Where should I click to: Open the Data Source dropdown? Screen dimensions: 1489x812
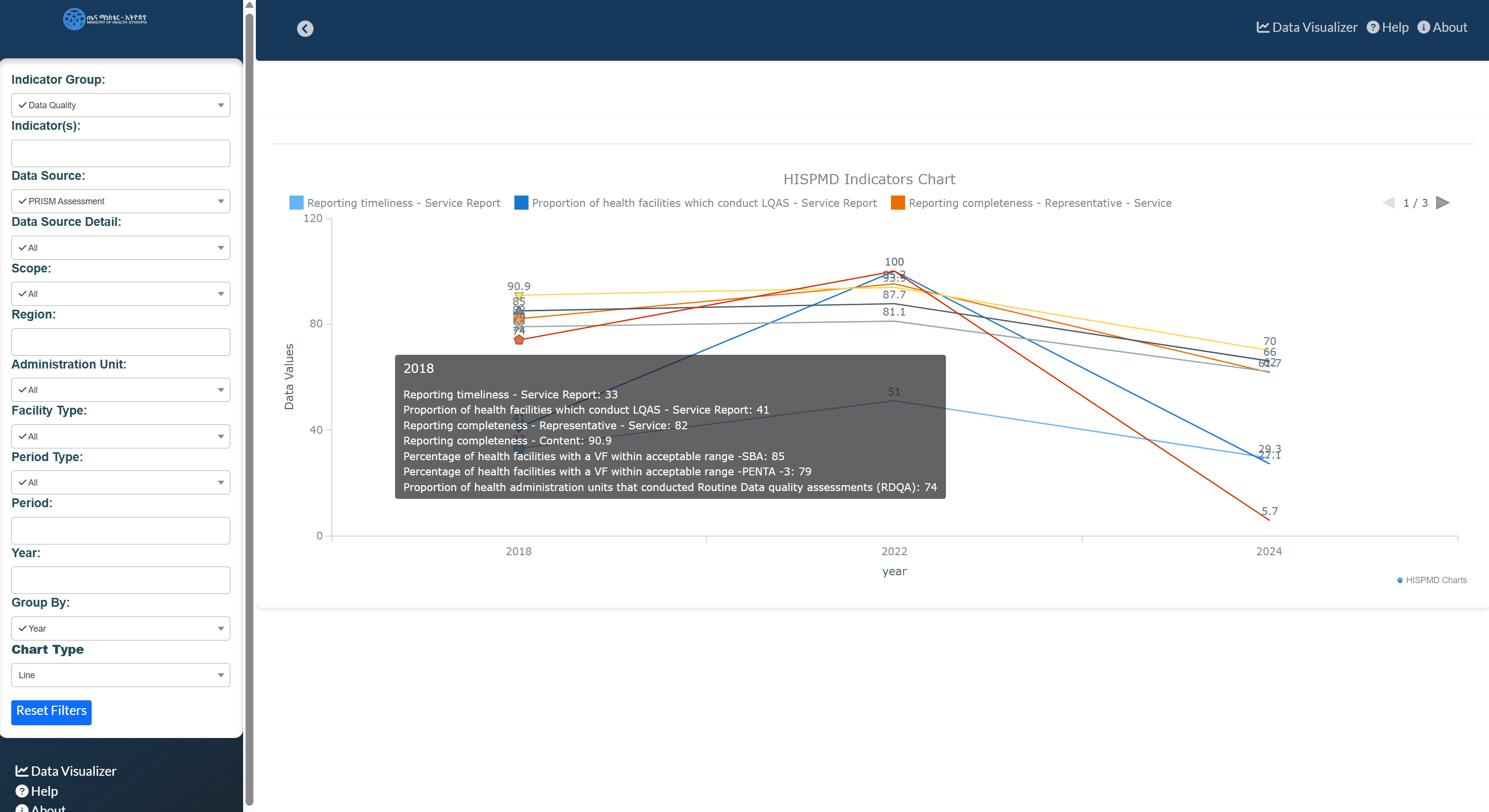click(120, 201)
